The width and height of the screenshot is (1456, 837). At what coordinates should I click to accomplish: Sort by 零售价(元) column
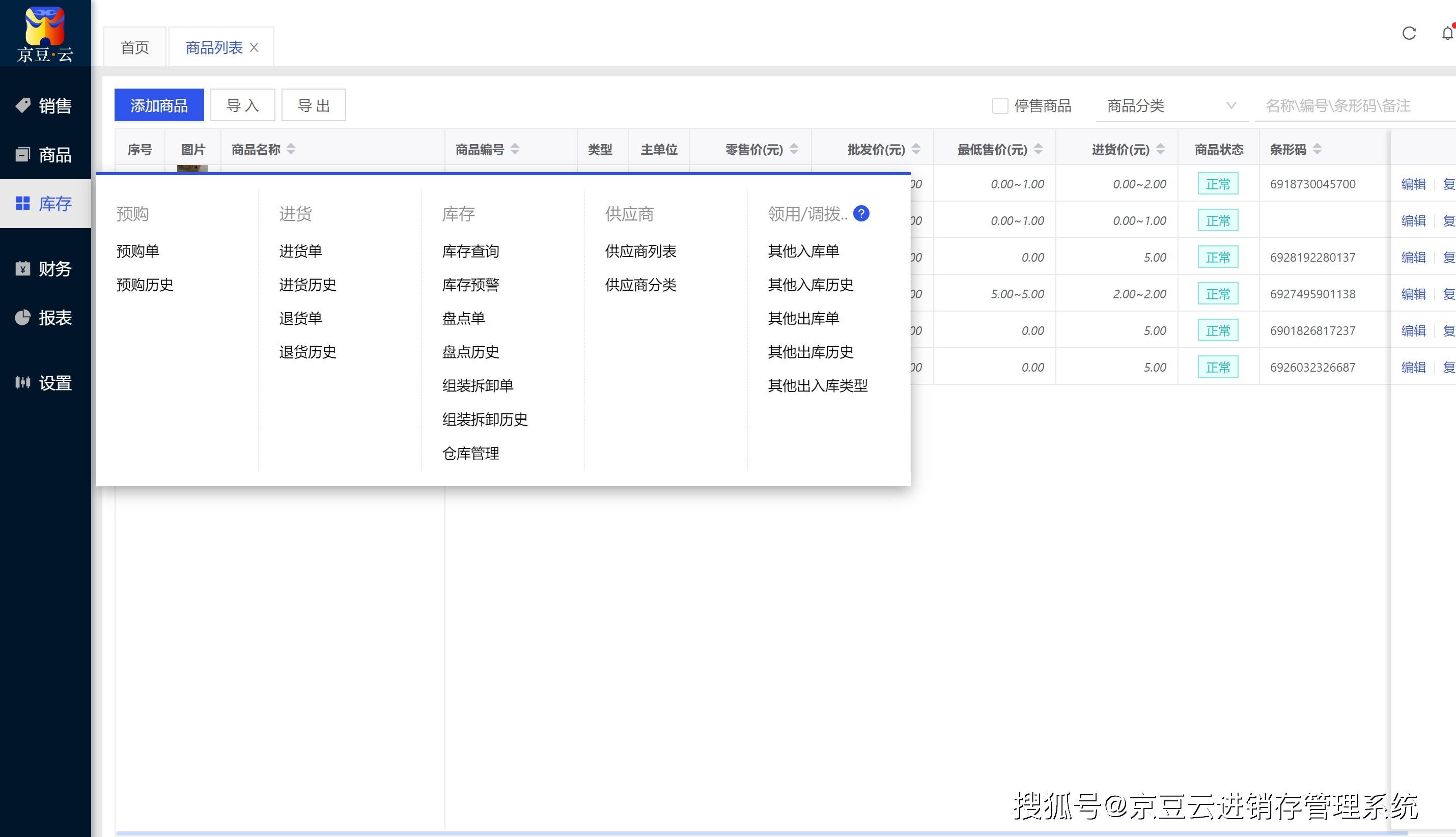coord(794,150)
